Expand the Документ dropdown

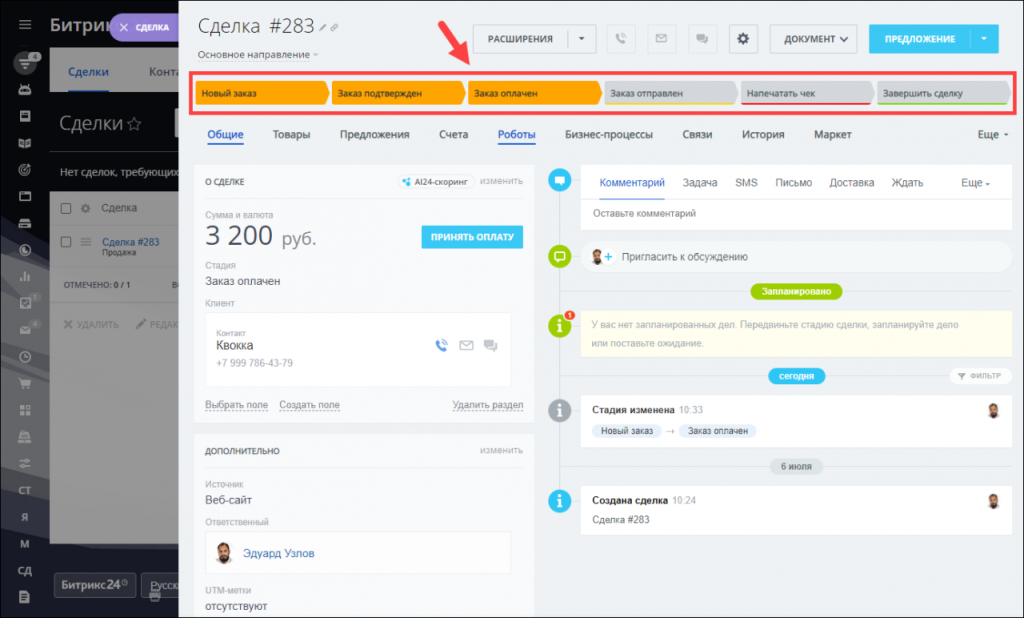813,39
